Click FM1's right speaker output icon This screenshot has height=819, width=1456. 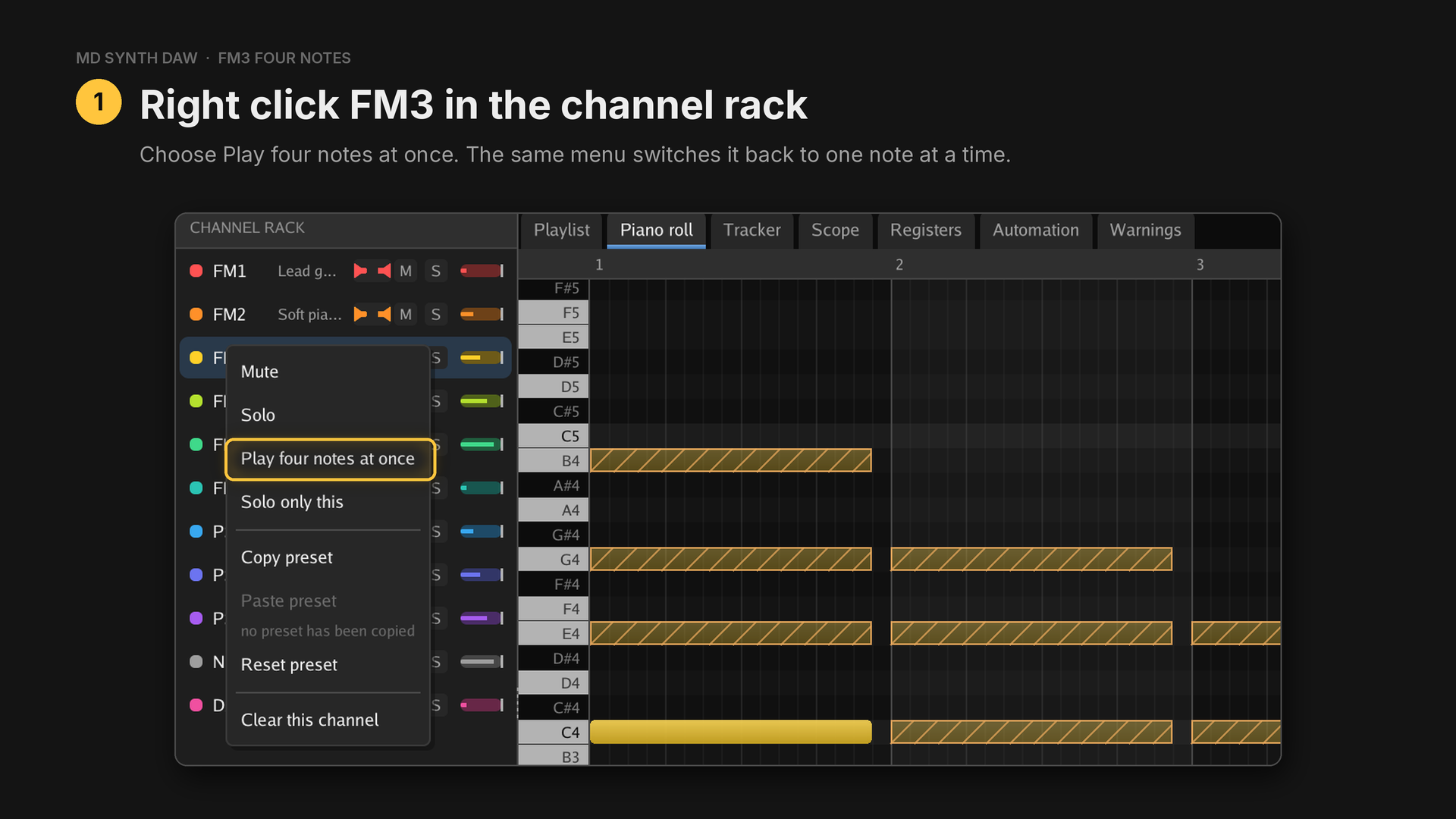pos(384,271)
